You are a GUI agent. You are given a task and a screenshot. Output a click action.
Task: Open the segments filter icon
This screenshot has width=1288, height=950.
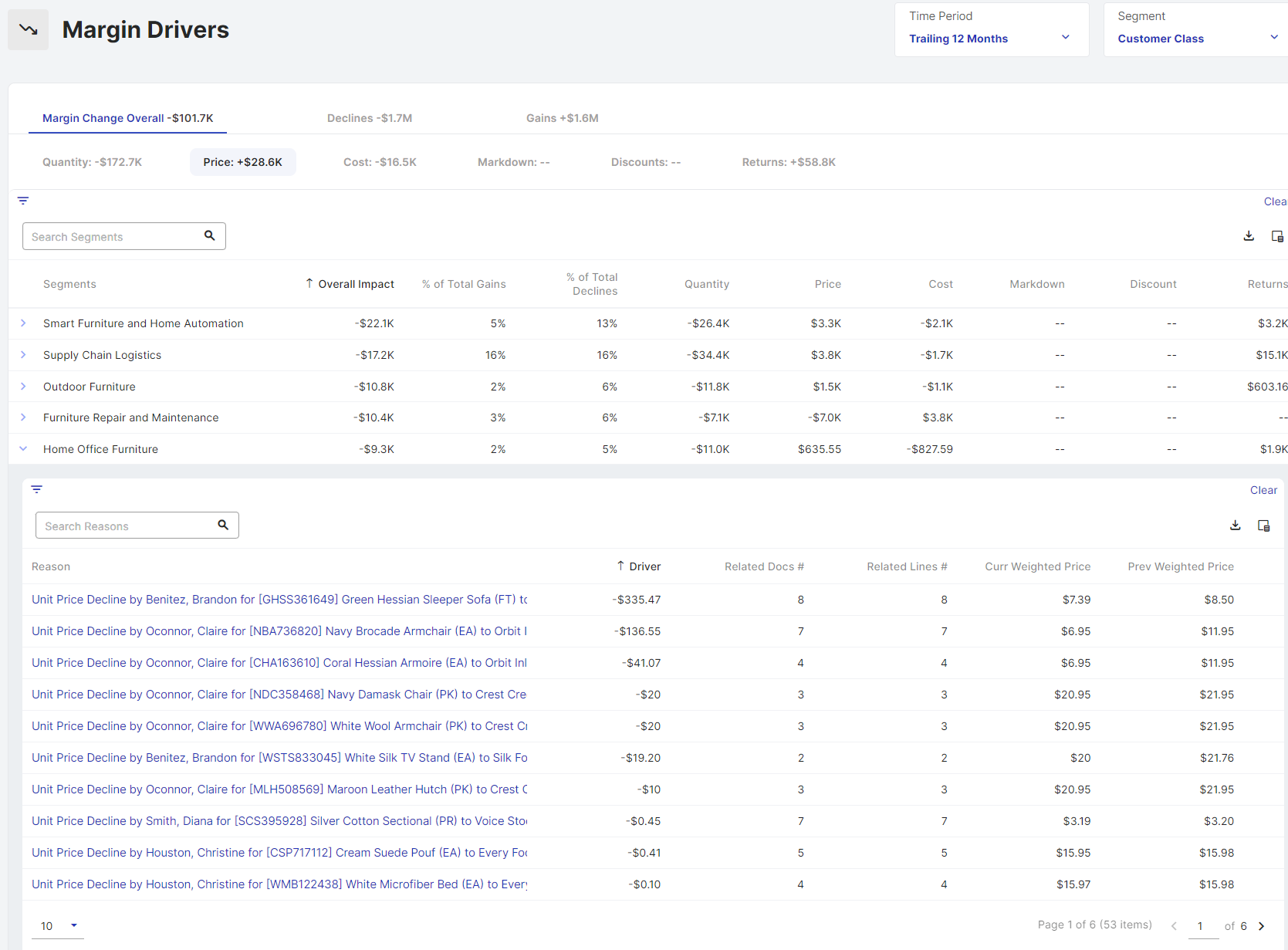point(23,201)
